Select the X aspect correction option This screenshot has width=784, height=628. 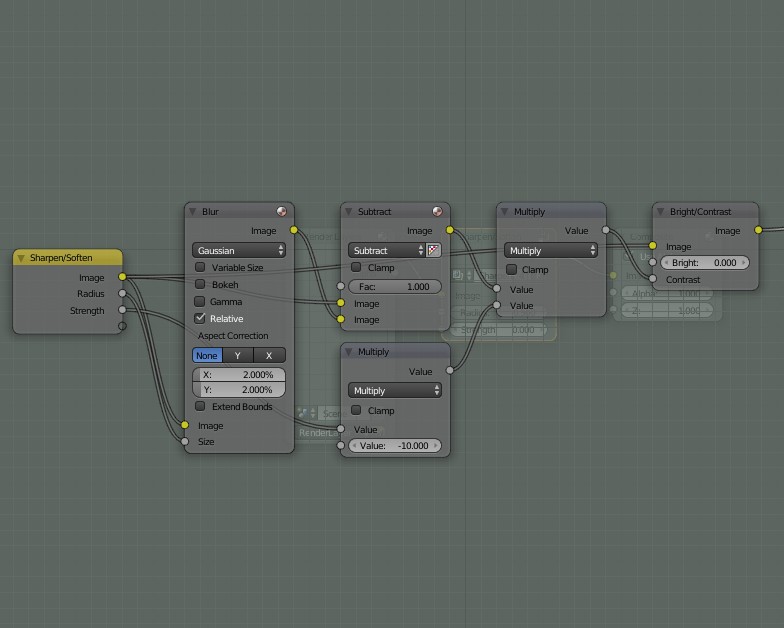269,355
